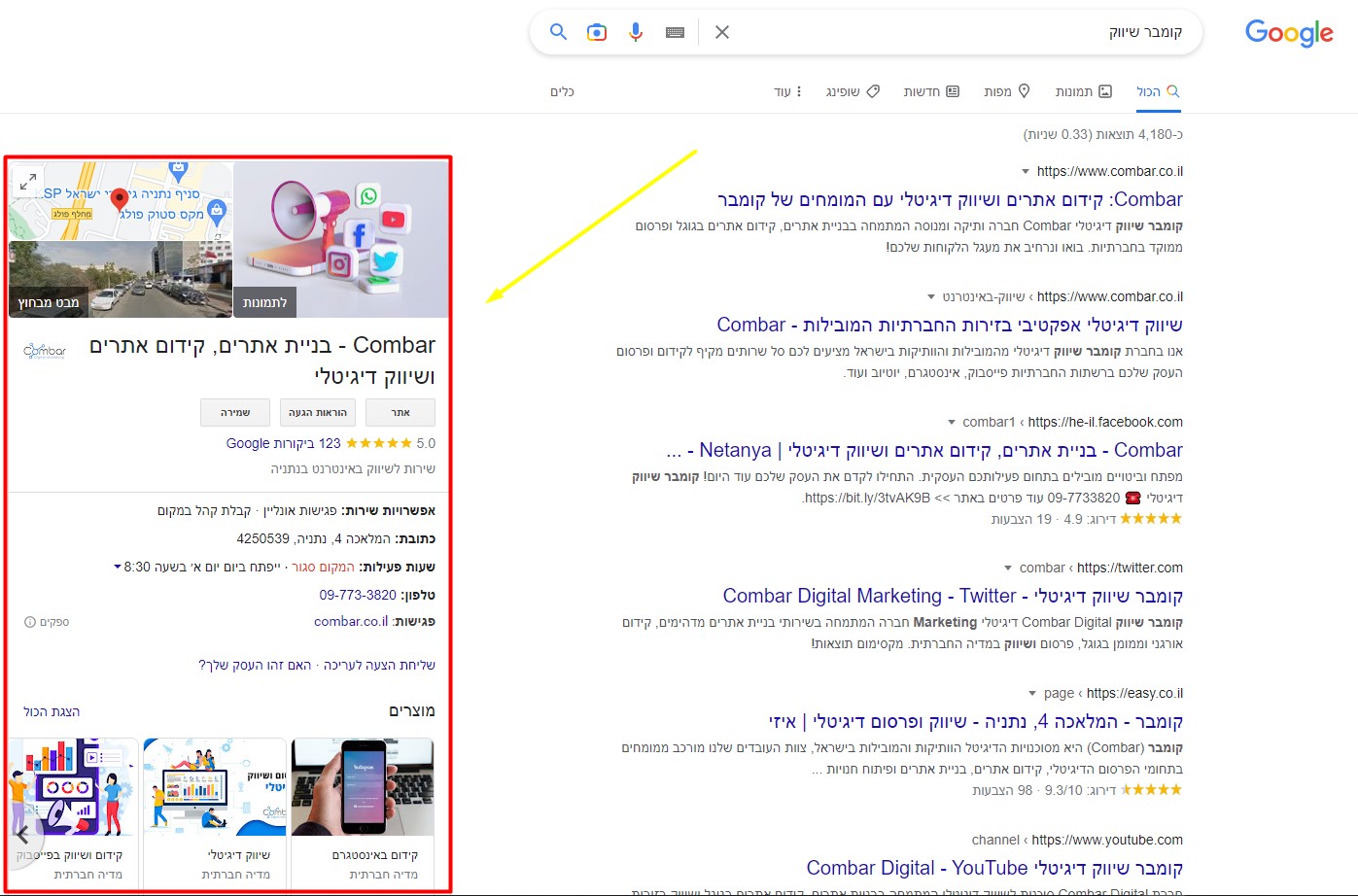The height and width of the screenshot is (896, 1358).
Task: Open Google Lens camera search icon
Action: [597, 32]
